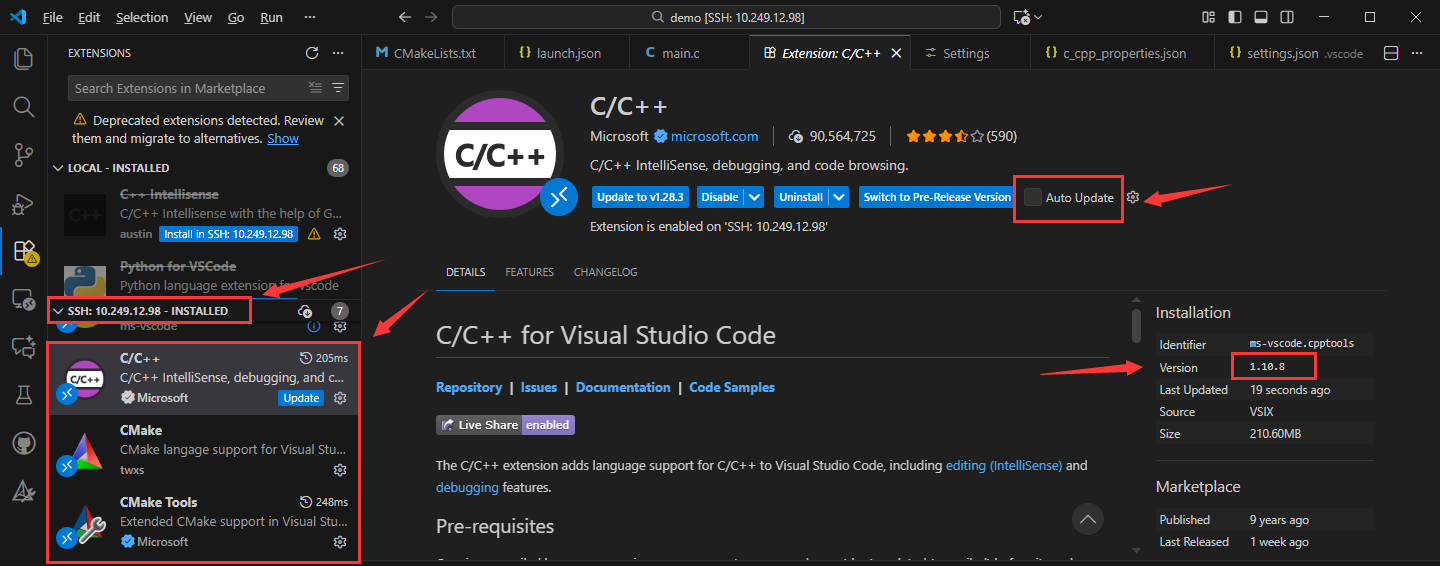1440x566 pixels.
Task: Go back using the navigation arrow
Action: coord(404,17)
